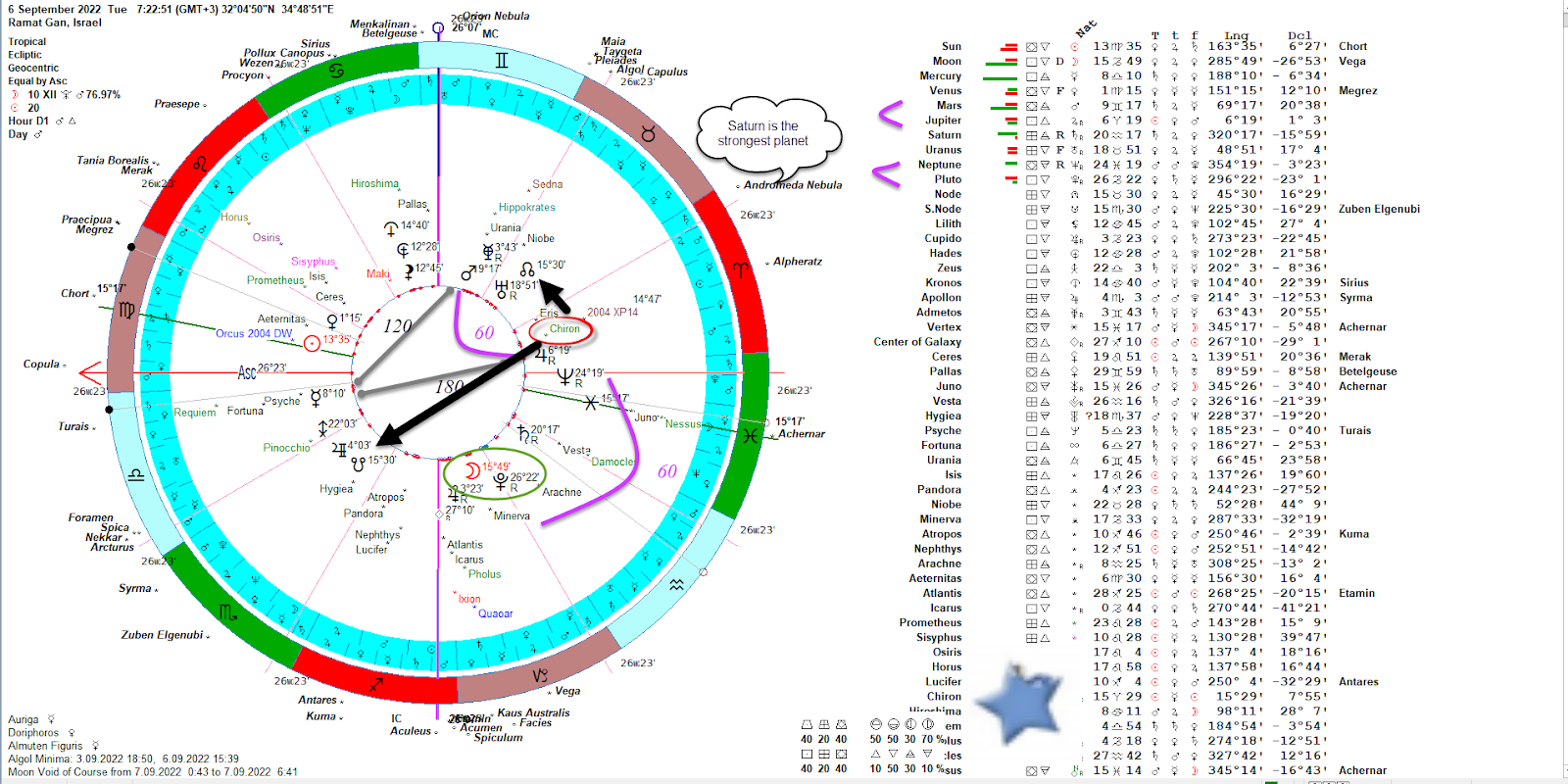The image size is (1568, 784).
Task: Select the North Node symbol at 15°30' near Mars
Action: tap(527, 269)
